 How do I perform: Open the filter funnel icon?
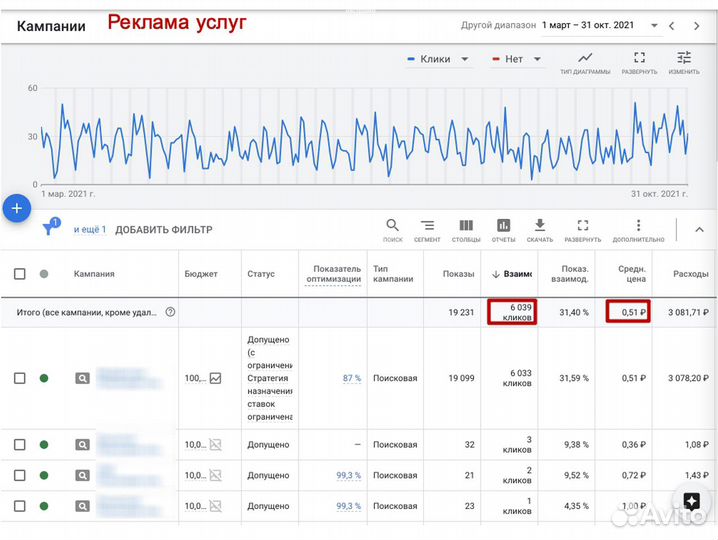point(50,227)
